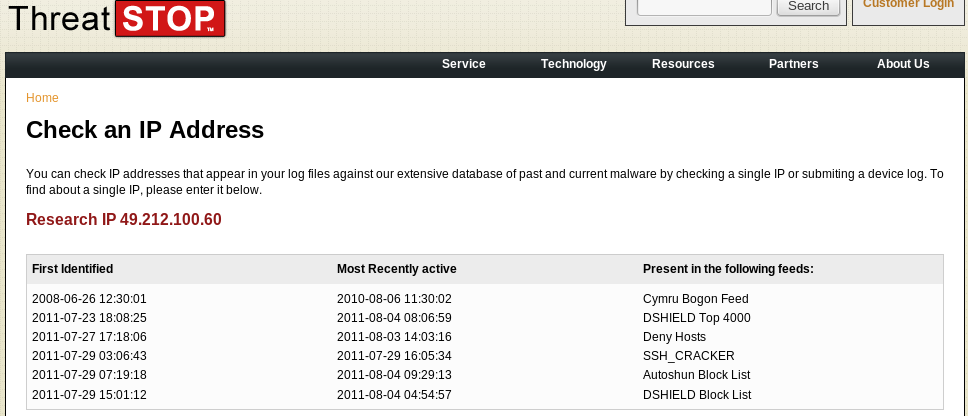The height and width of the screenshot is (416, 968).
Task: Click the ThreatSTOP logo
Action: pos(117,19)
